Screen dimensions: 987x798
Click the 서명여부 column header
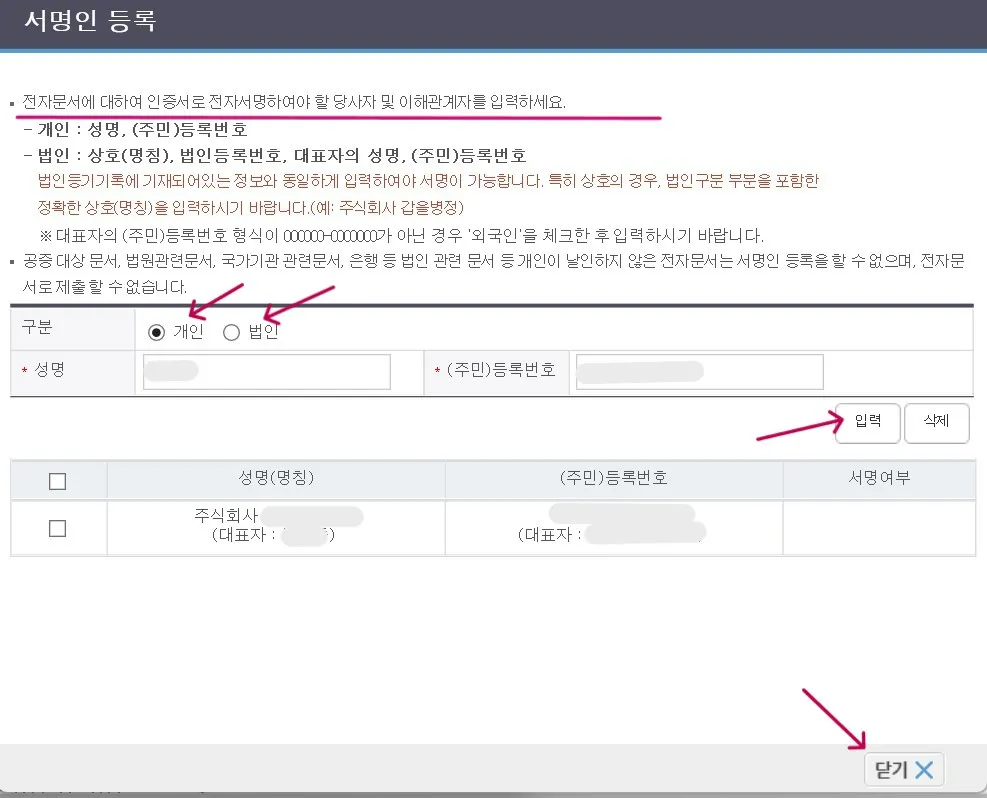click(877, 480)
